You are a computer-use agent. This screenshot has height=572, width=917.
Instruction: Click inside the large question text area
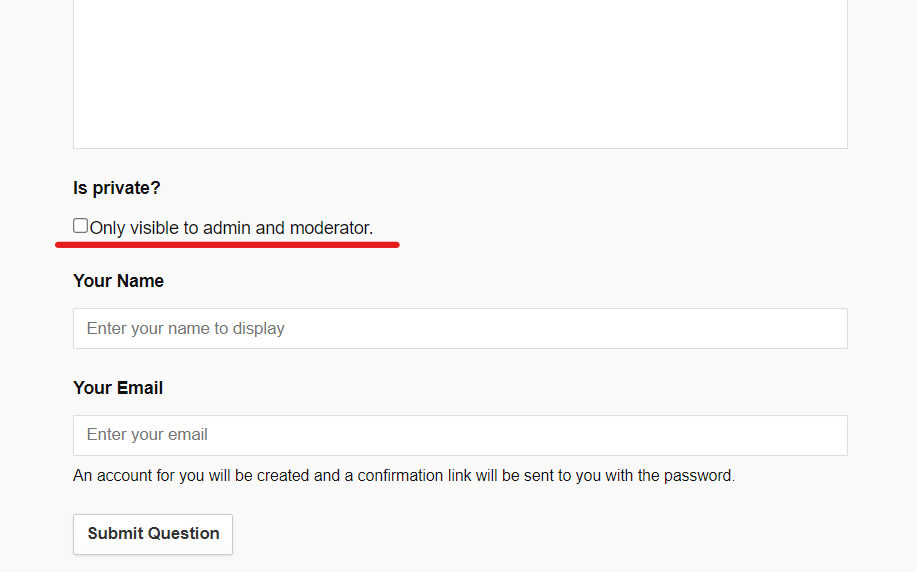(460, 70)
